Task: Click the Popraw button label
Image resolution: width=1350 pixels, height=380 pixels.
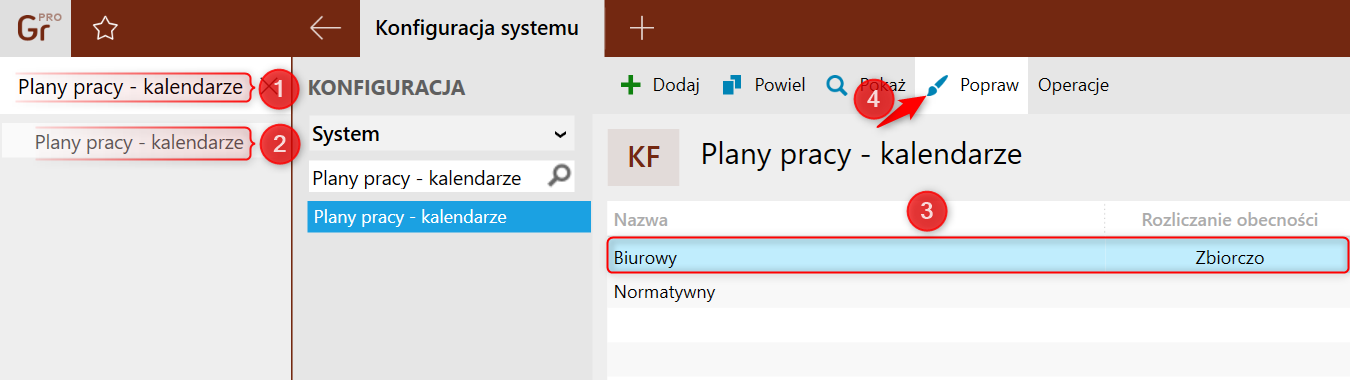Action: [x=989, y=85]
